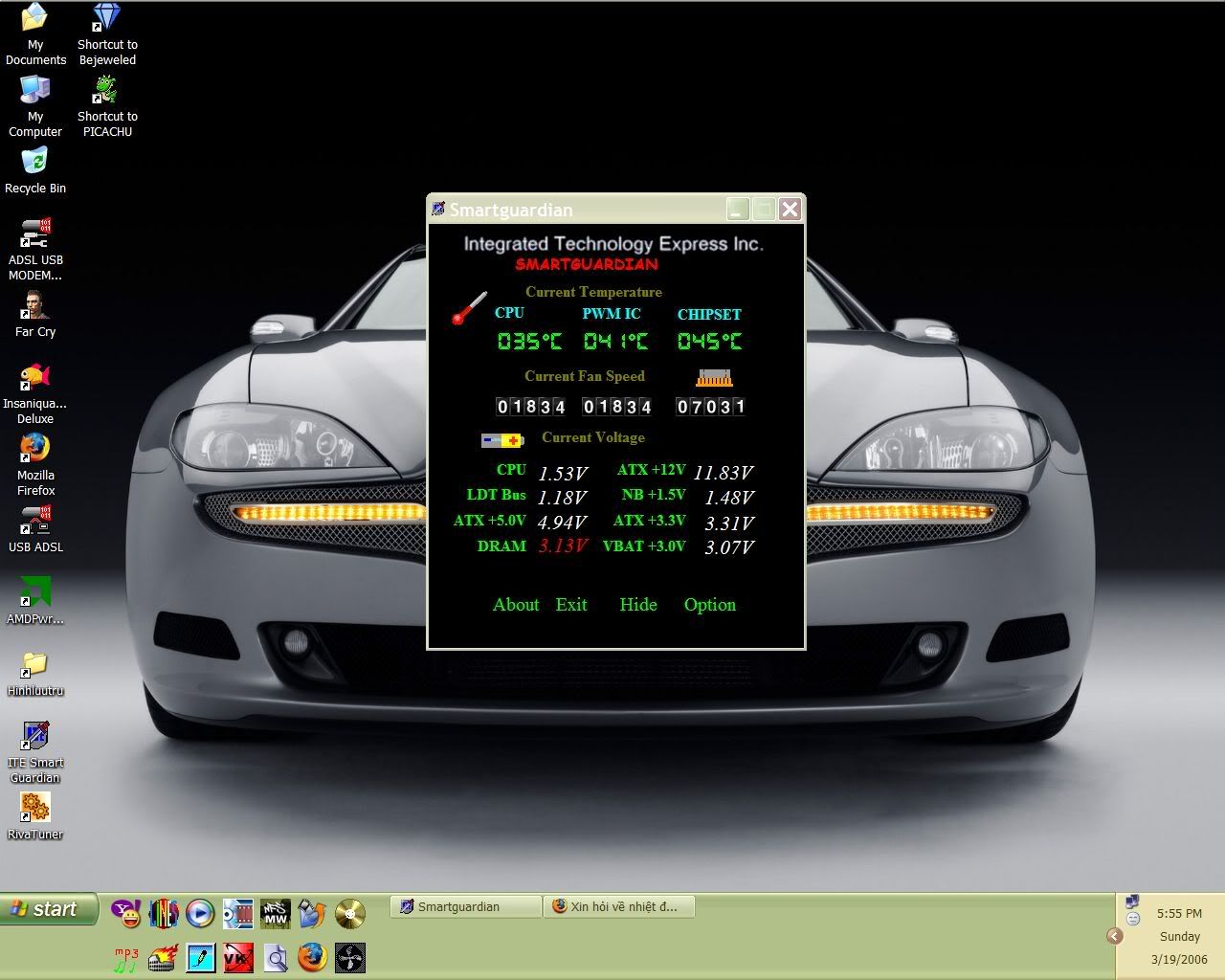Click the PWM IC temperature reading 041°C

615,341
